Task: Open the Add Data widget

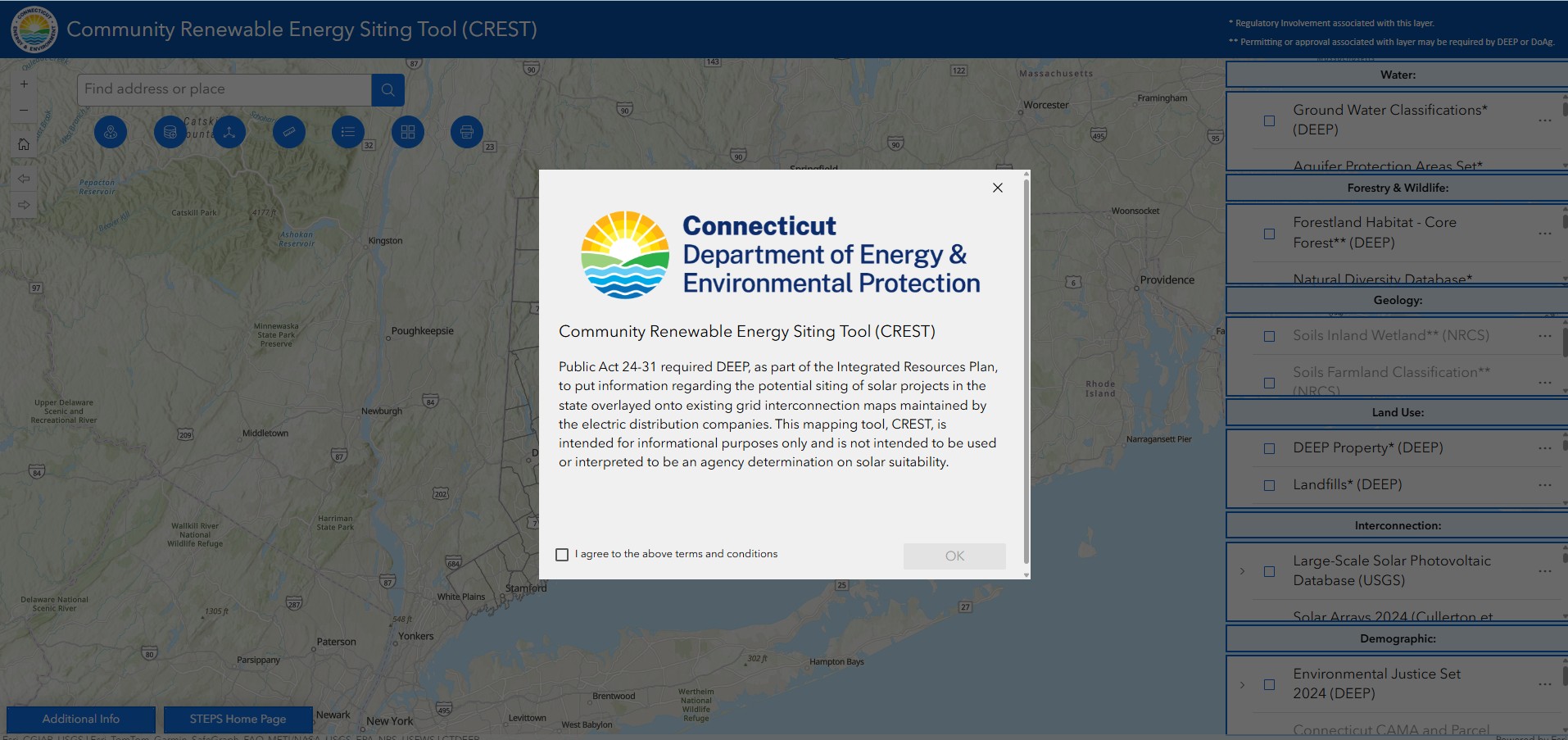Action: click(x=170, y=132)
